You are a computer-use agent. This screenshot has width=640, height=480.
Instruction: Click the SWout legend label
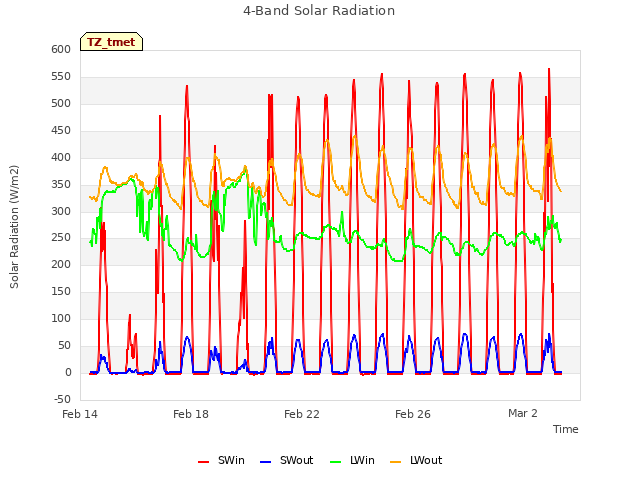[296, 460]
